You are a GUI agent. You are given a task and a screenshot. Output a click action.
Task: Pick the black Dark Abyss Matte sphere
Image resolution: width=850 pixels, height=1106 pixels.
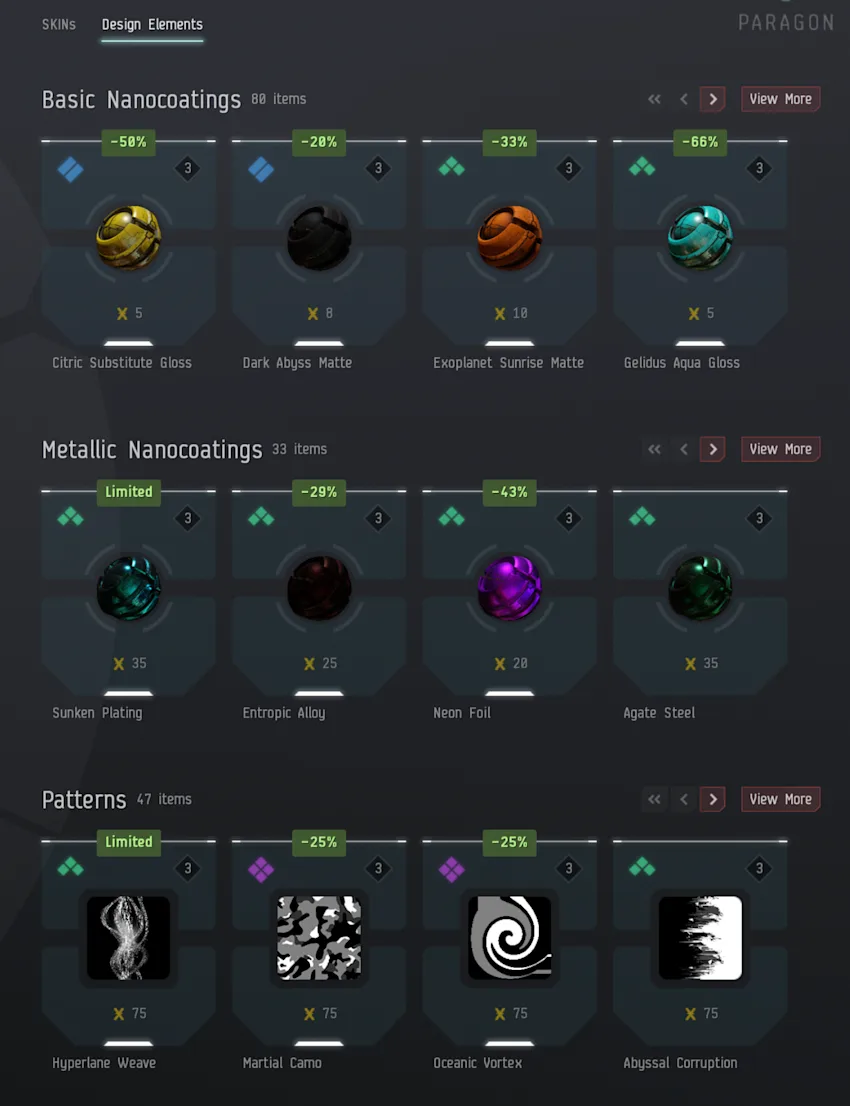pos(319,238)
